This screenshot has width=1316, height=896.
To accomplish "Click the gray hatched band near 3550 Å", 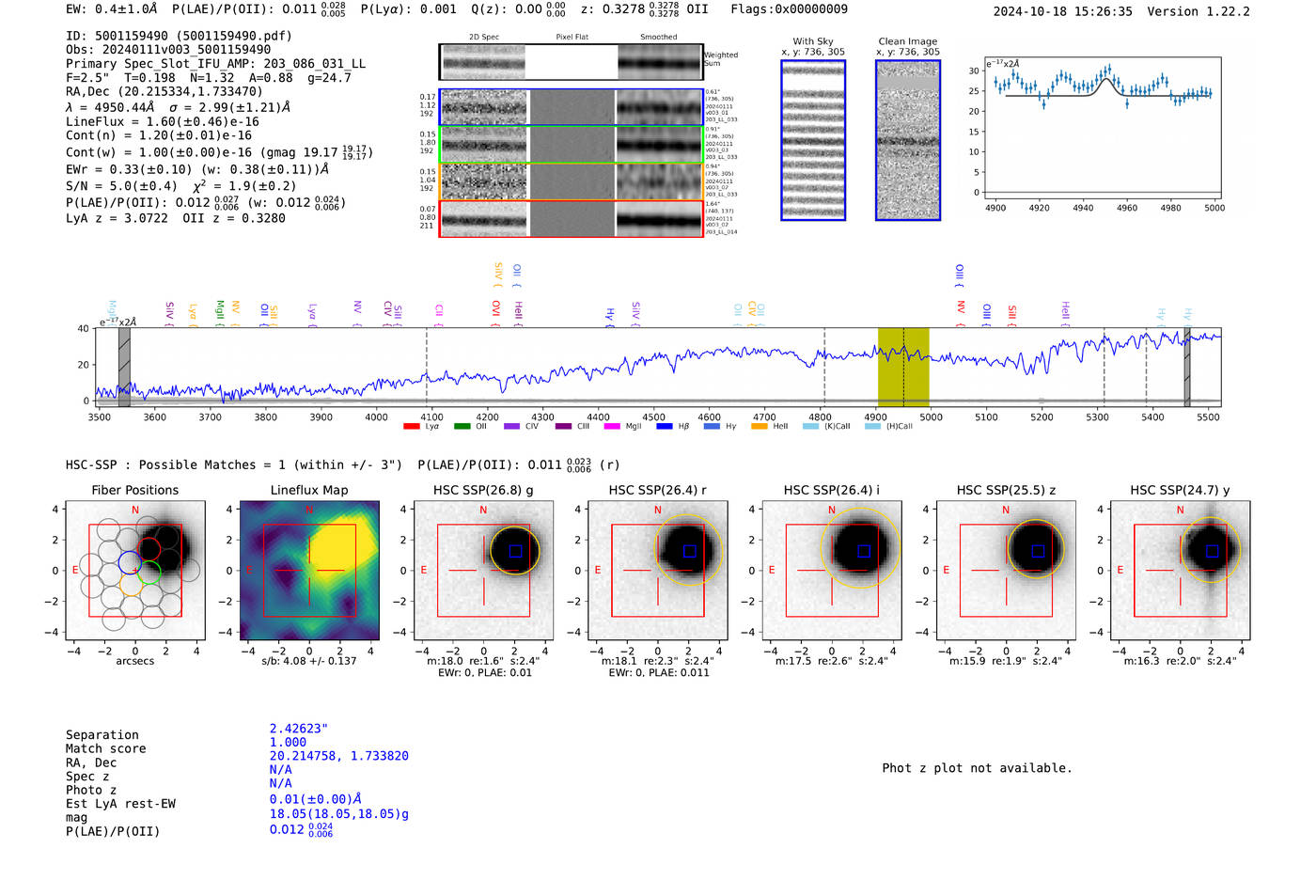I will [x=124, y=367].
